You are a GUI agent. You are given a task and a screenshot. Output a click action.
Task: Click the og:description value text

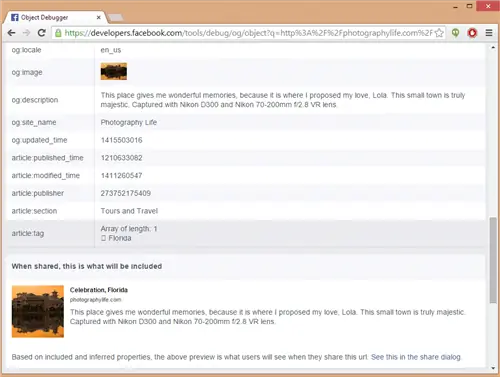pos(283,100)
